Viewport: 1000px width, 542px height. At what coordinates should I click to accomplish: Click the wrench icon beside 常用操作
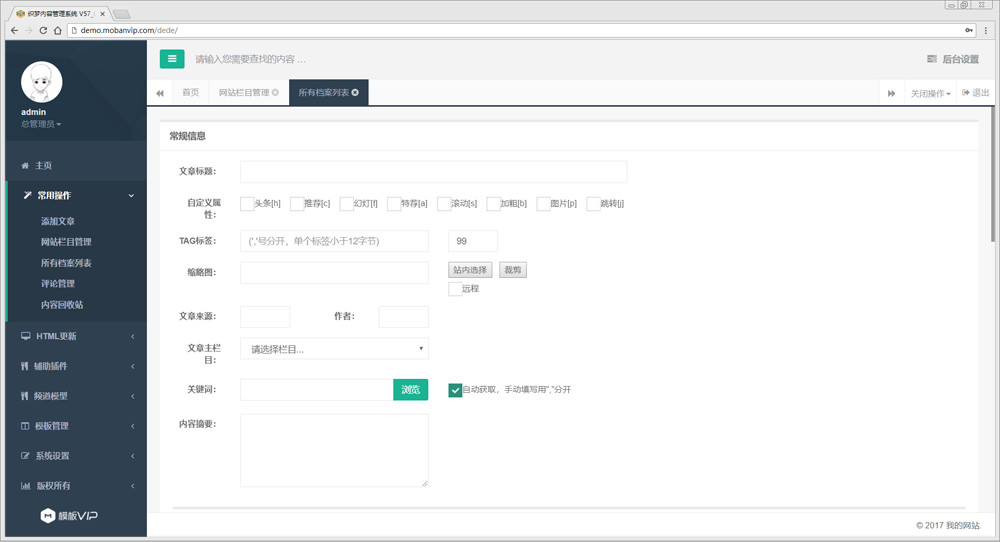[x=27, y=195]
